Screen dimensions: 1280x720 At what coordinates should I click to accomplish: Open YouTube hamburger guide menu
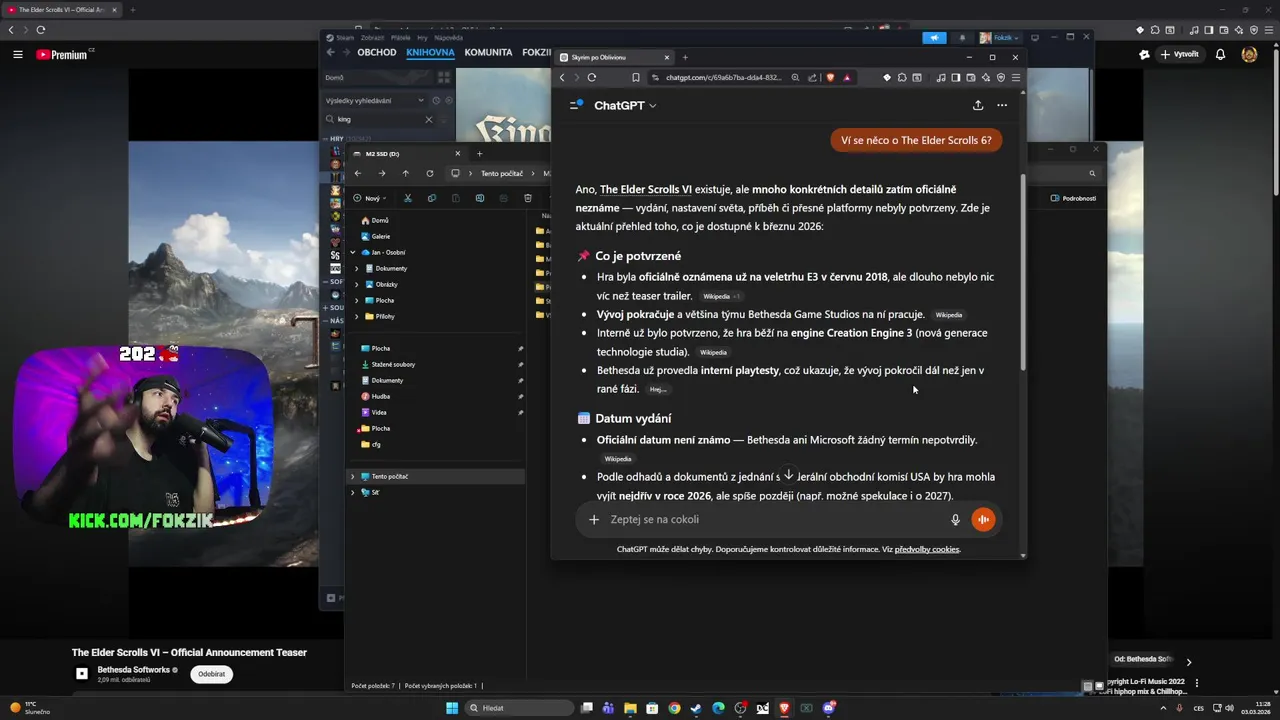pos(18,54)
